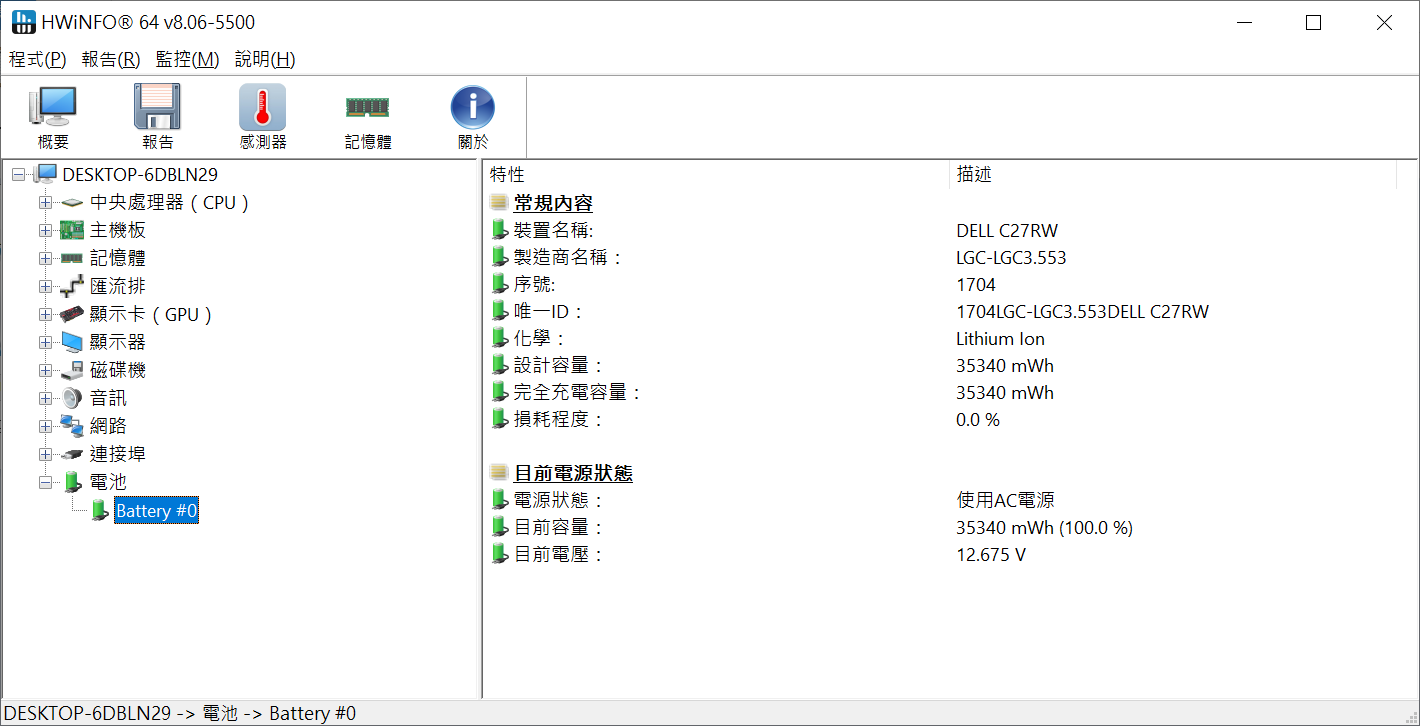Click the 匯流排 bus icon
The height and width of the screenshot is (726, 1420).
tap(71, 286)
